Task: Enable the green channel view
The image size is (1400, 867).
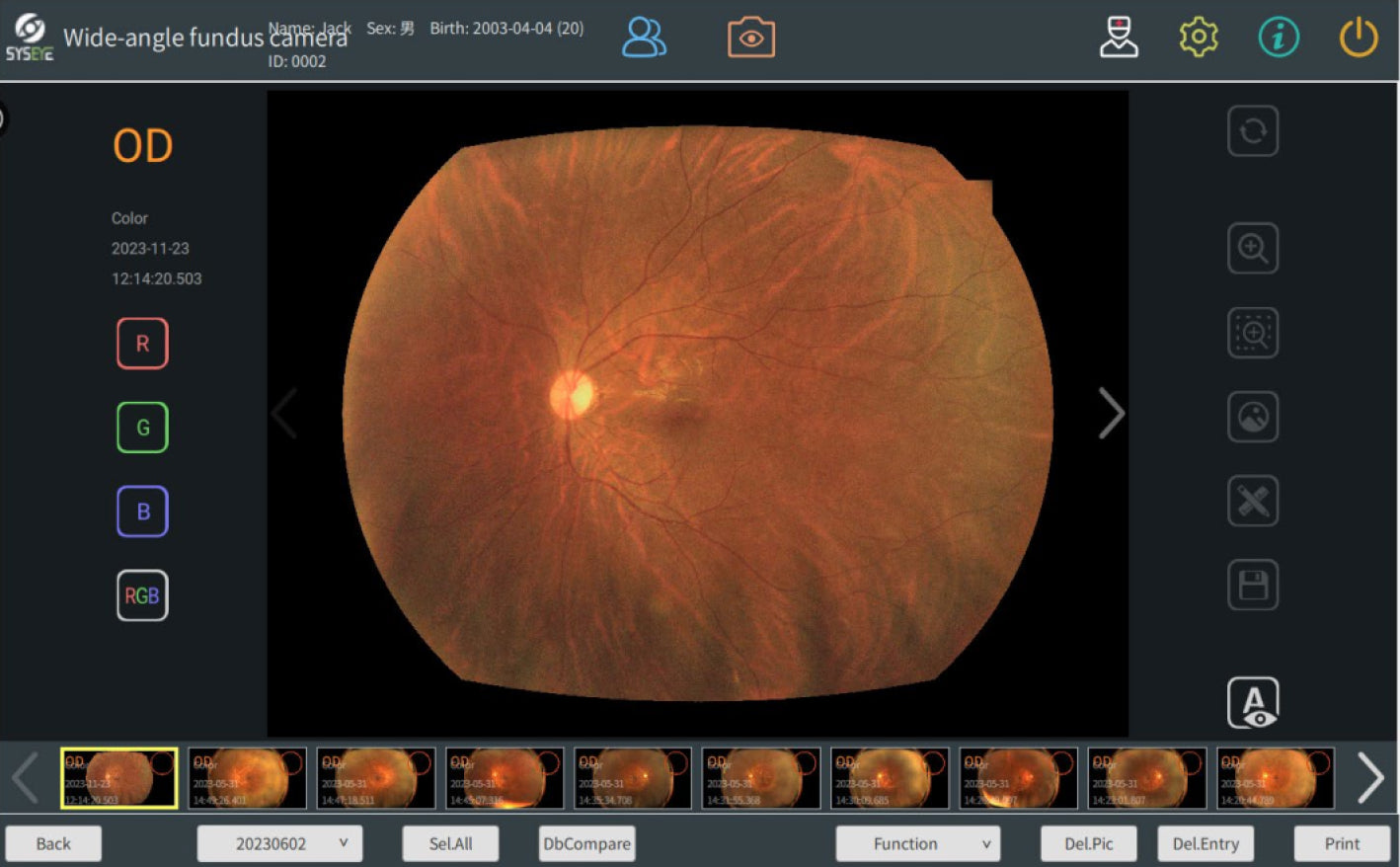Action: point(142,428)
